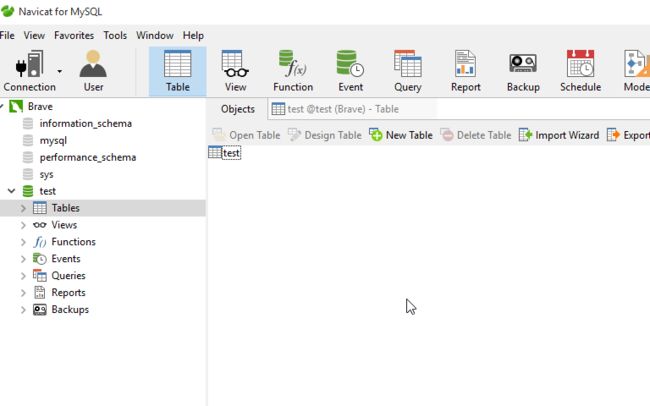Screen dimensions: 650x406
Task: Collapse the test database node
Action: [x=12, y=191]
